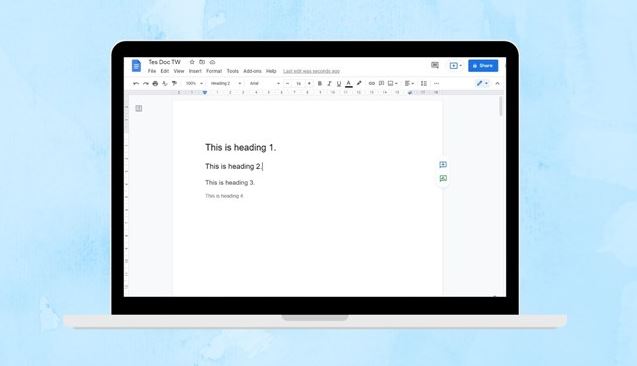Toggle italic formatting
Viewport: 637px width, 366px height.
coord(329,83)
